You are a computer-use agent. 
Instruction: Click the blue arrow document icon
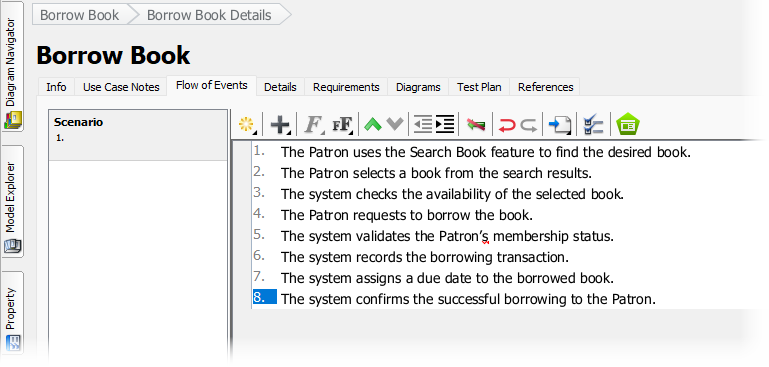560,125
